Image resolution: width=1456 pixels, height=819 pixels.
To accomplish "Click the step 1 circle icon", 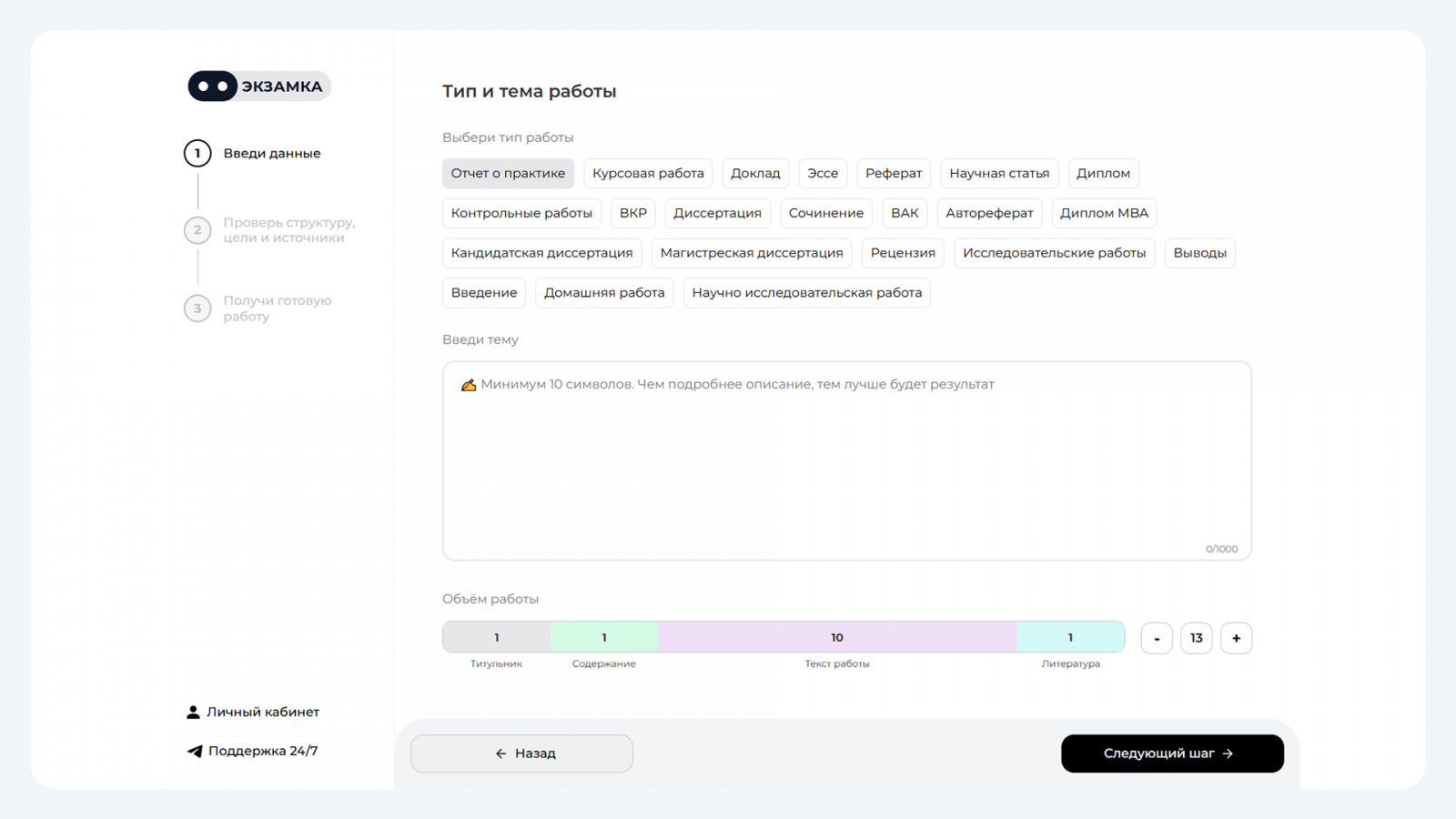I will click(x=197, y=153).
